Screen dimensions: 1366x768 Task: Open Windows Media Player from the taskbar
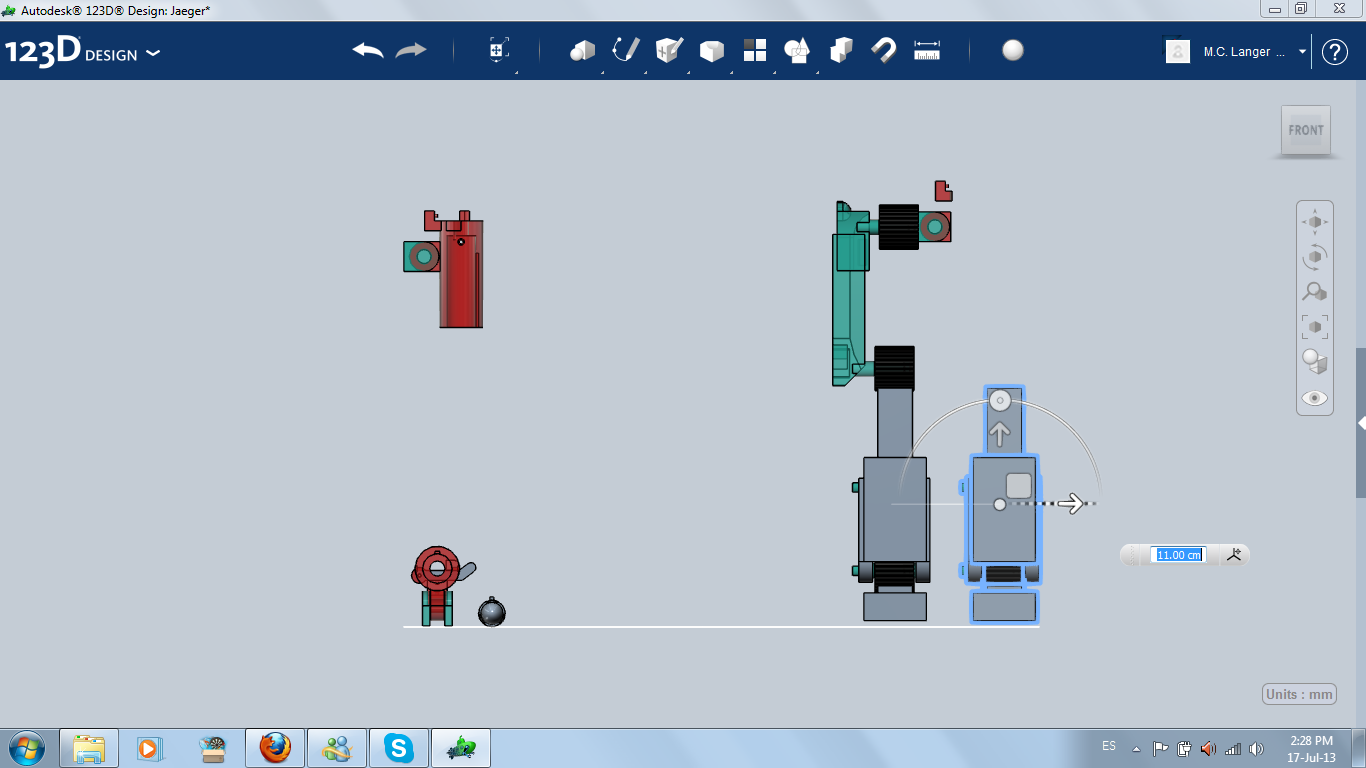(x=149, y=748)
